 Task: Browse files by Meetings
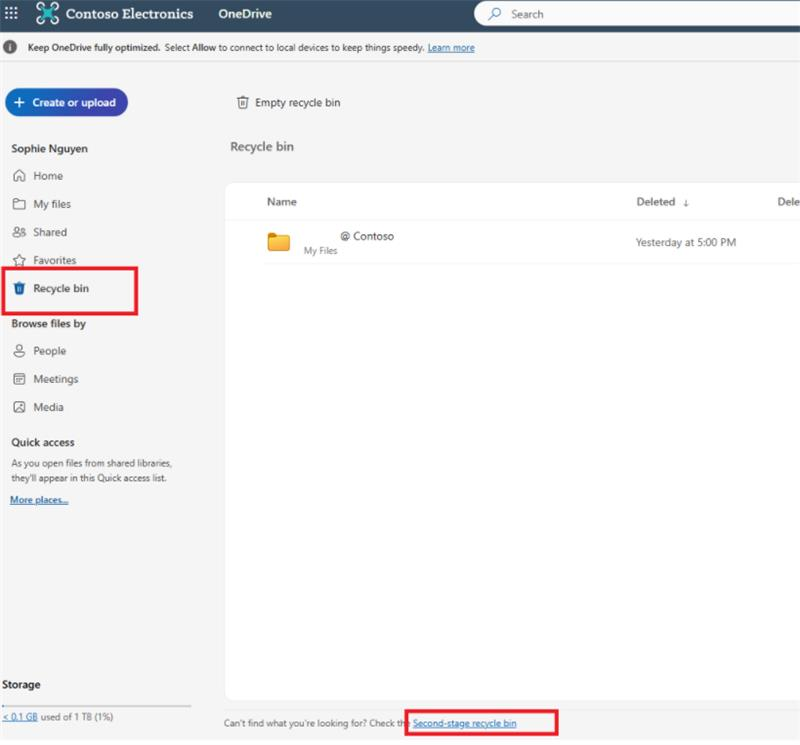(x=56, y=379)
